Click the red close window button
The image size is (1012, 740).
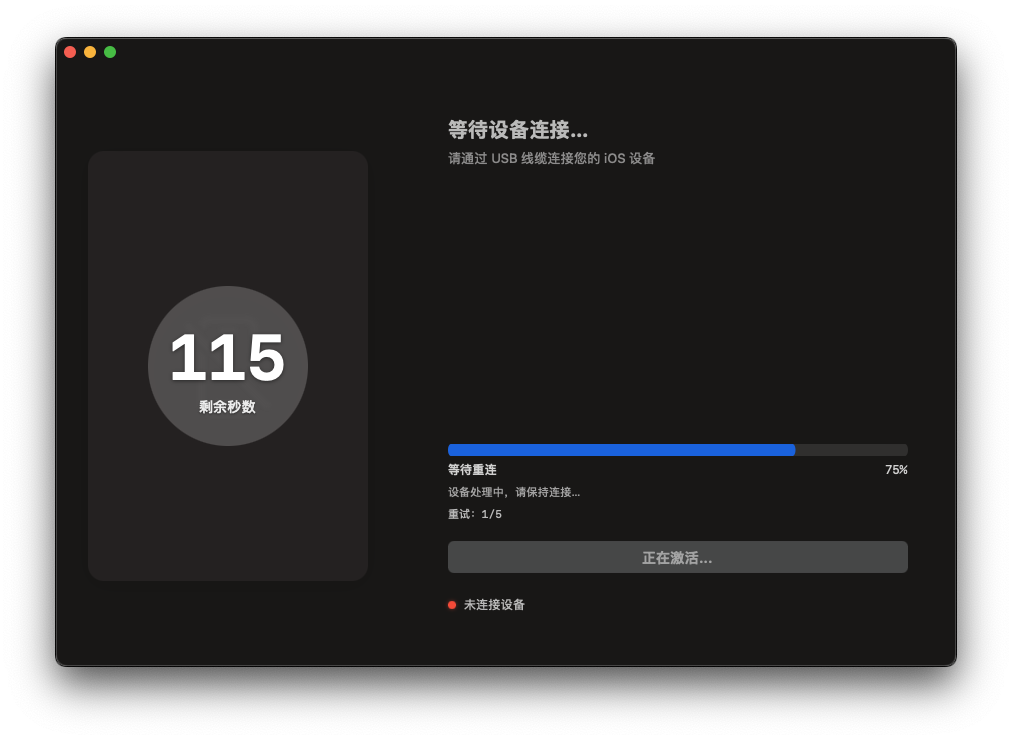tap(70, 52)
